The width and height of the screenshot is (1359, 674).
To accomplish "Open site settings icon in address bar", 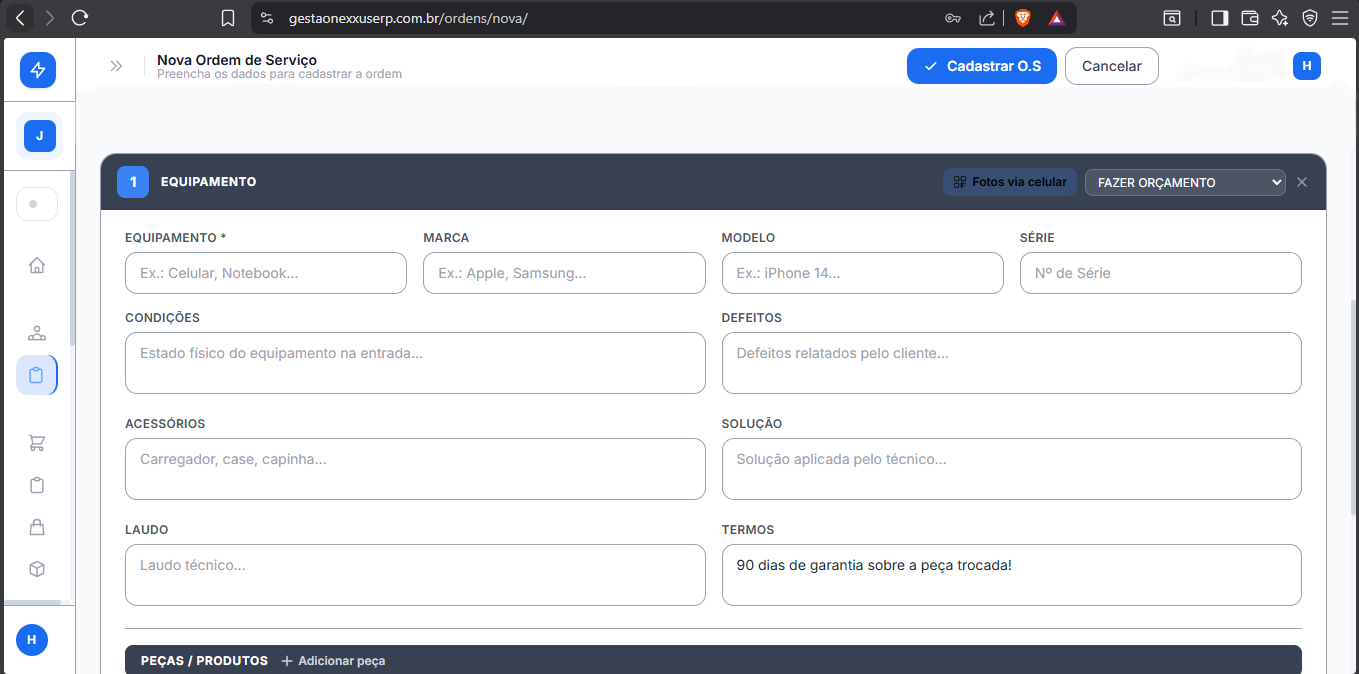I will tap(266, 18).
